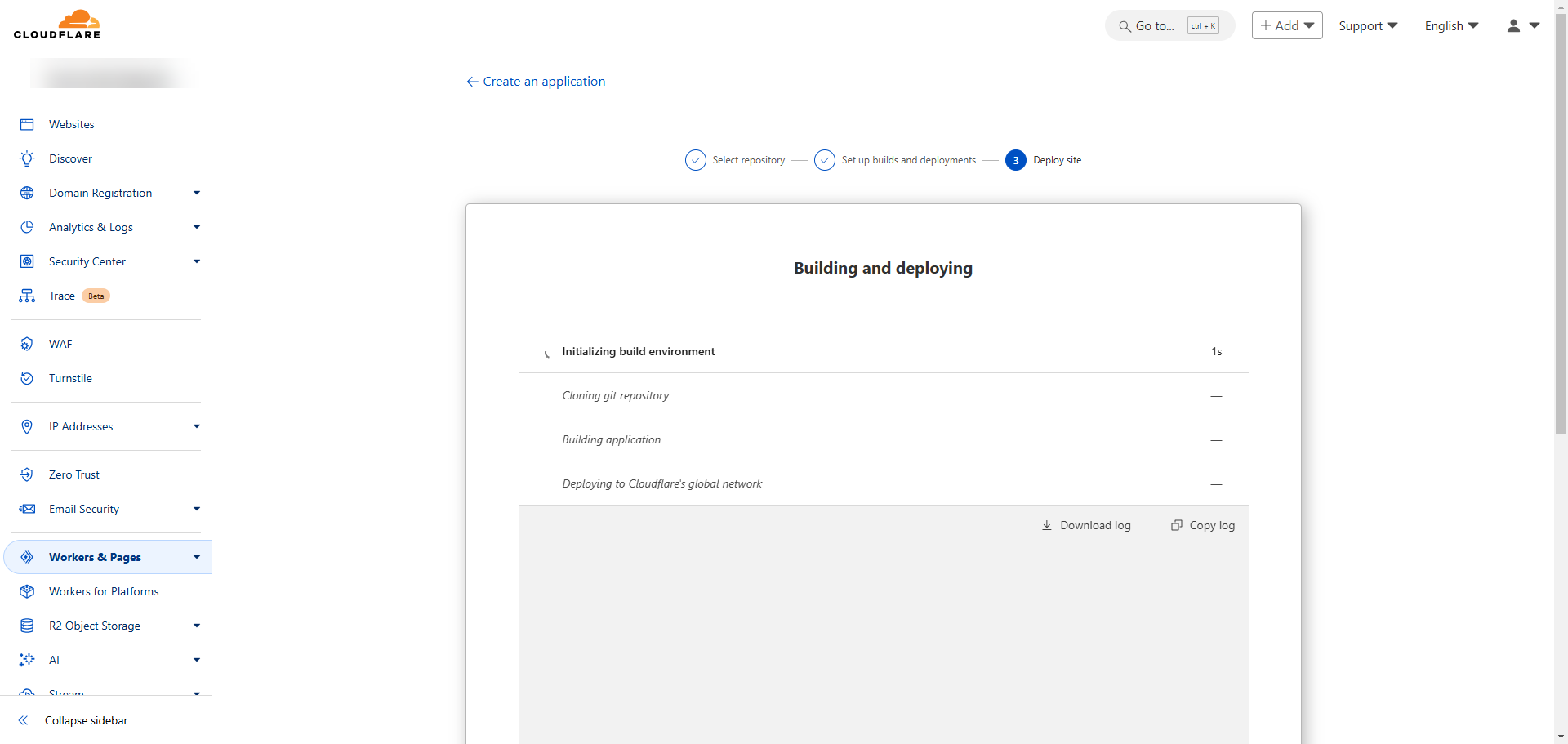
Task: Expand the R2 Object Storage submenu arrow
Action: (x=197, y=626)
